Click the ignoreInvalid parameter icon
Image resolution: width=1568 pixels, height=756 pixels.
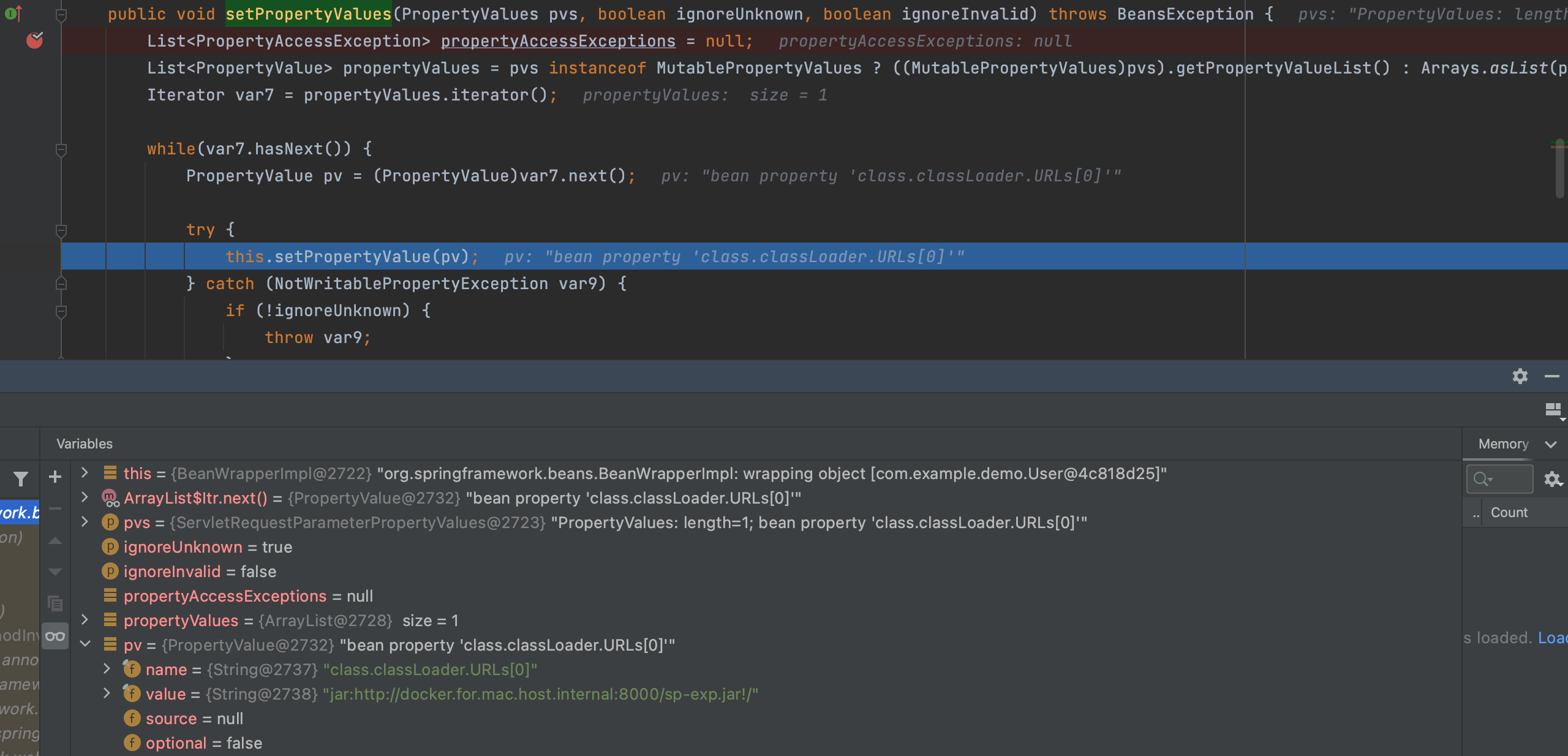(x=110, y=572)
